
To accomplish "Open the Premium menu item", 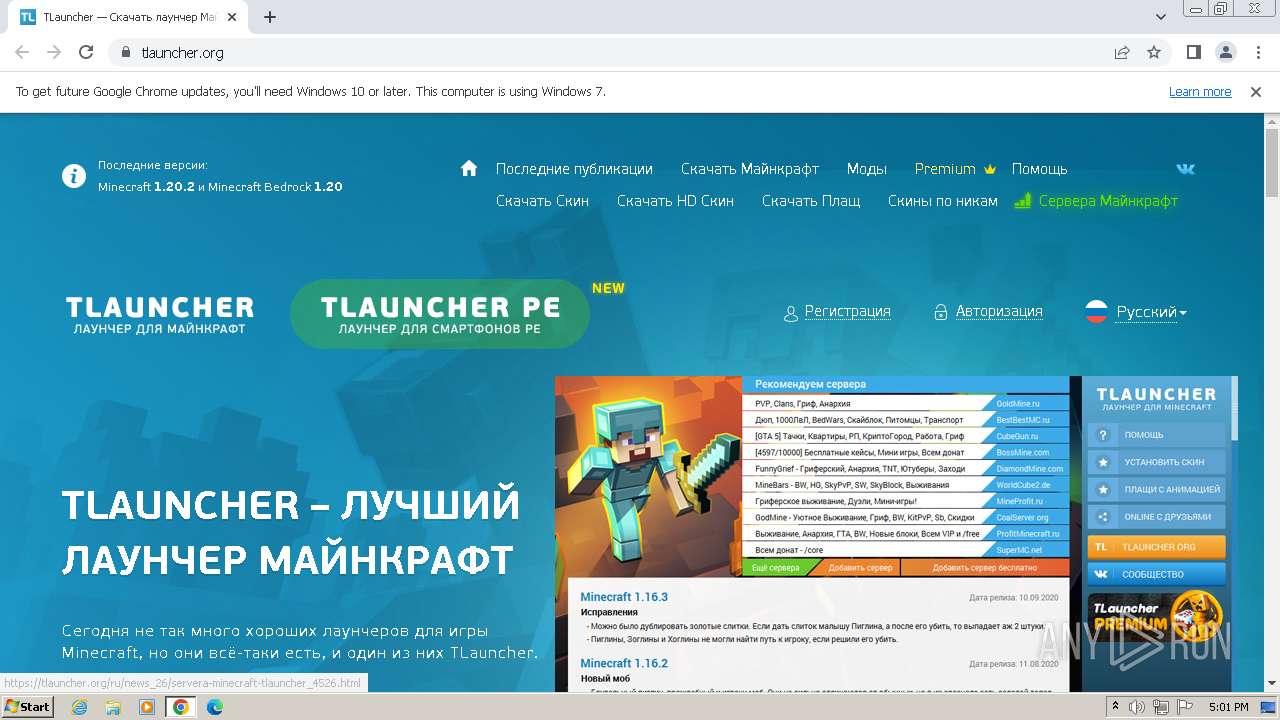I will click(x=945, y=169).
